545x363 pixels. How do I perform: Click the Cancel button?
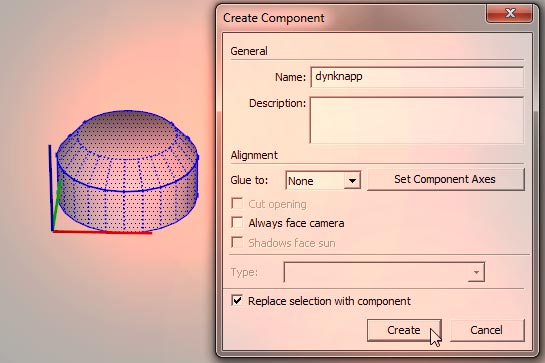click(x=487, y=330)
